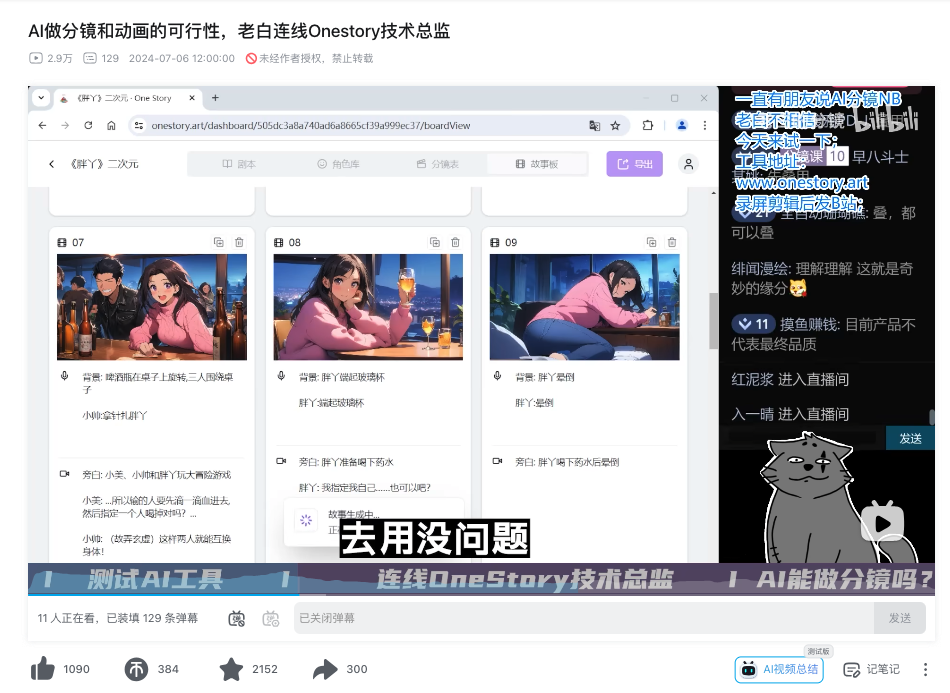This screenshot has height=693, width=950.
Task: Click the browser home icon
Action: point(111,125)
